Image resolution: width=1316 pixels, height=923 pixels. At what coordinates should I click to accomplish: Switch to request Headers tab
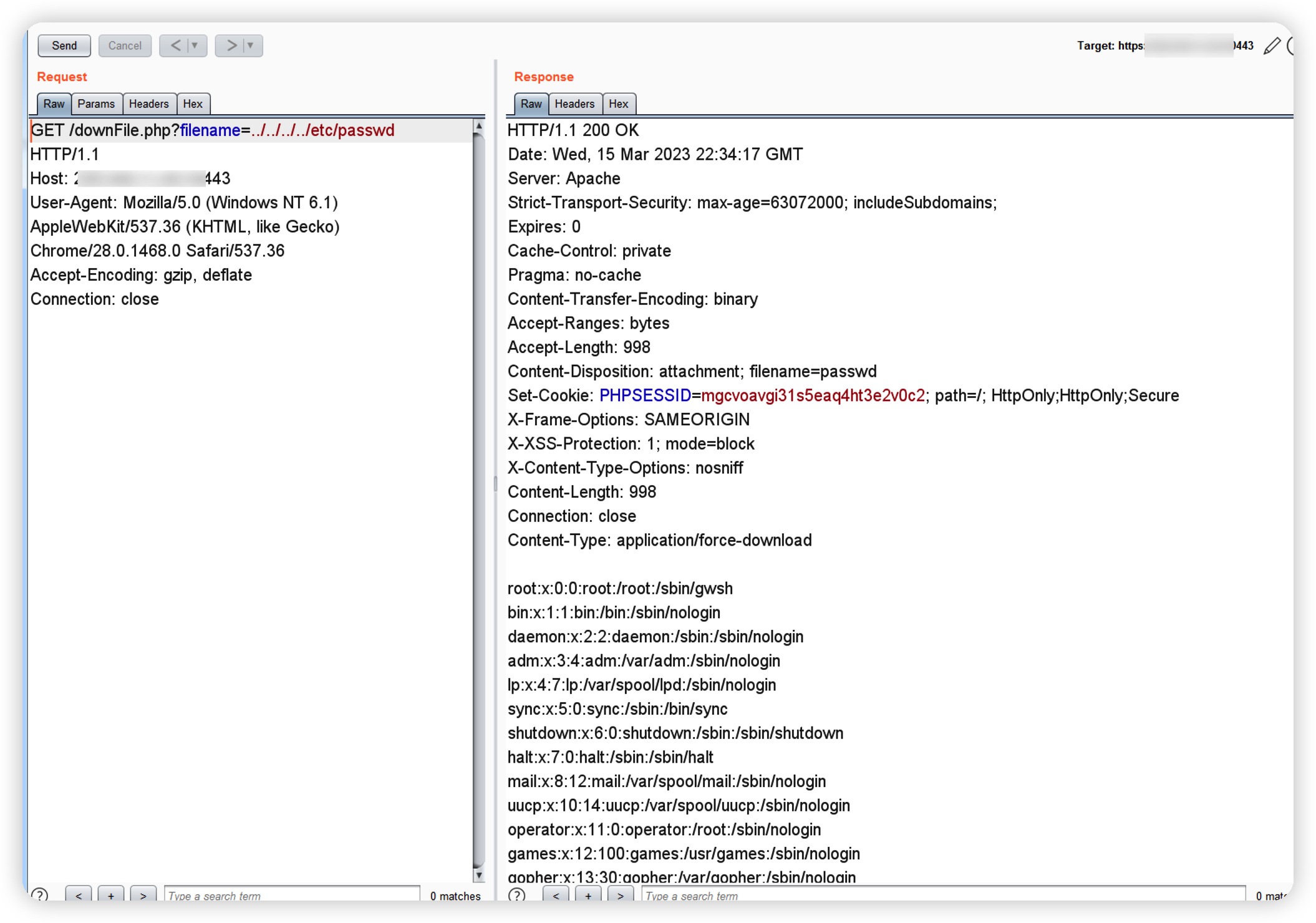148,104
